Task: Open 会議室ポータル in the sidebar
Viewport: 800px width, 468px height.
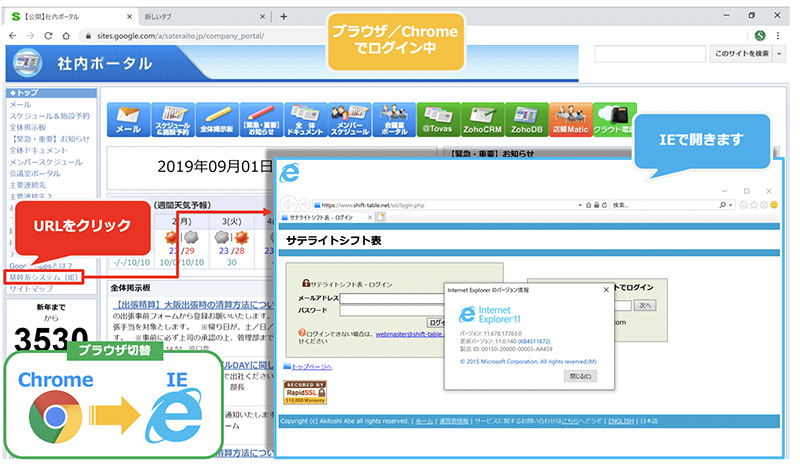Action: pos(35,173)
